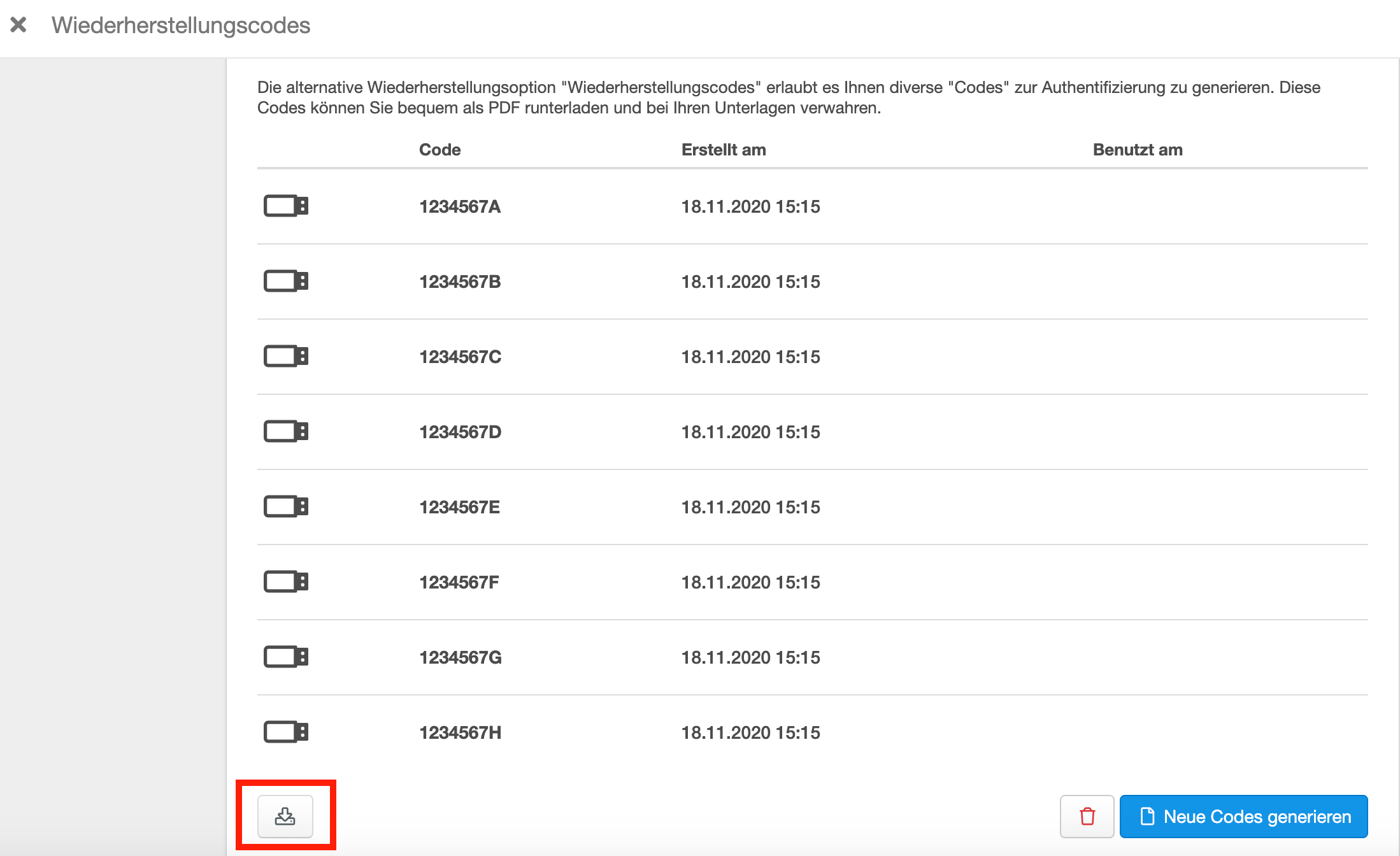This screenshot has height=856, width=1400.
Task: Click the token icon beside code 1234567F
Action: coord(285,581)
